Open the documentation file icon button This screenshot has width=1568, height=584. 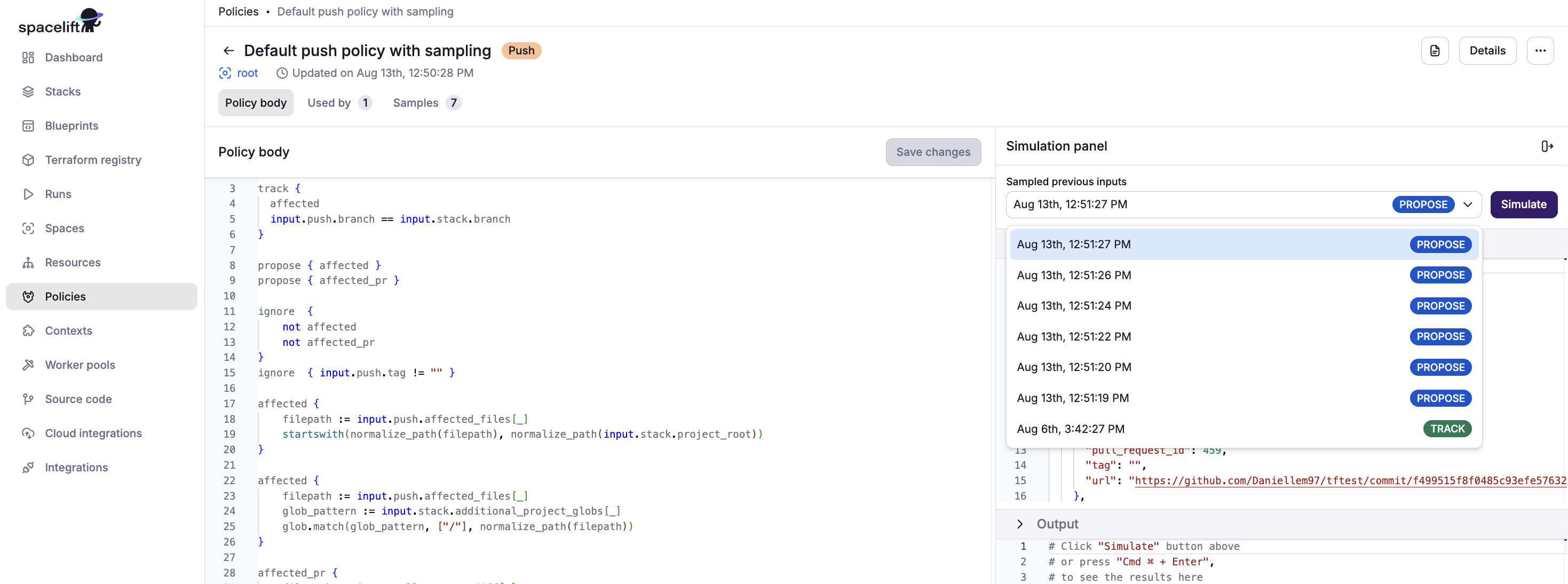click(1434, 51)
